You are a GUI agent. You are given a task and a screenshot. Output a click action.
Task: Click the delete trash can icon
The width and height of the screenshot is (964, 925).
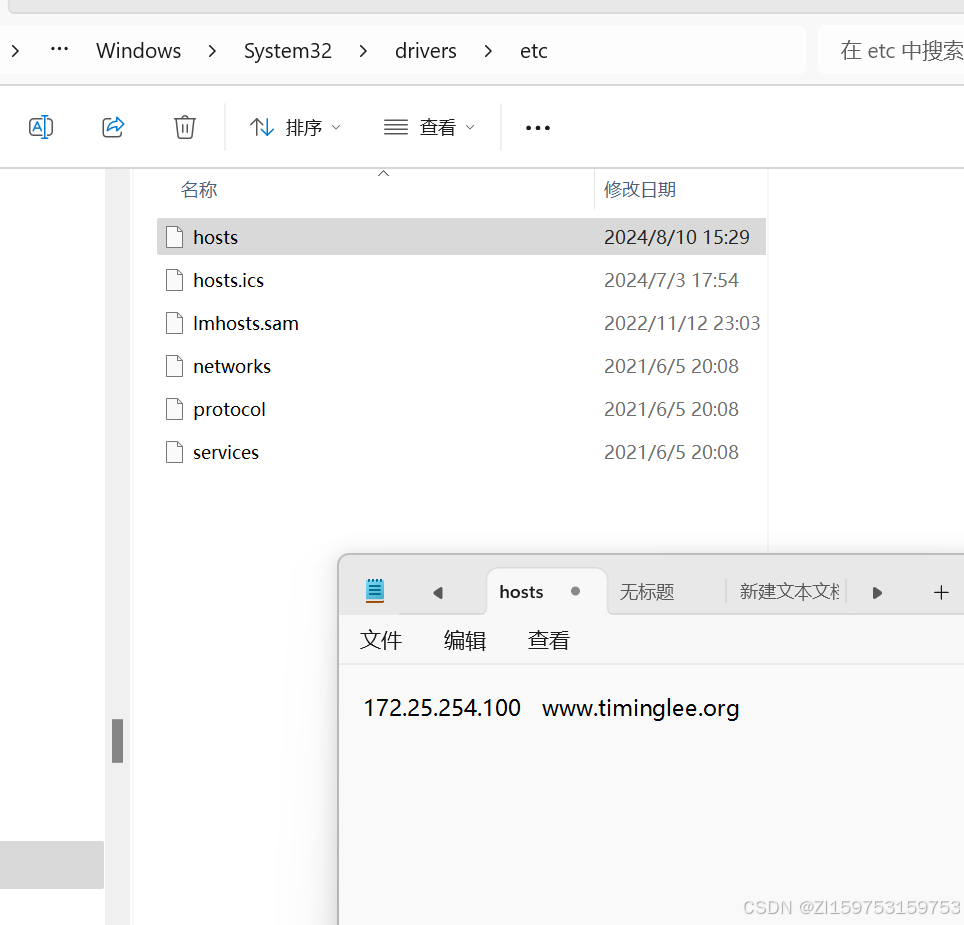[185, 127]
